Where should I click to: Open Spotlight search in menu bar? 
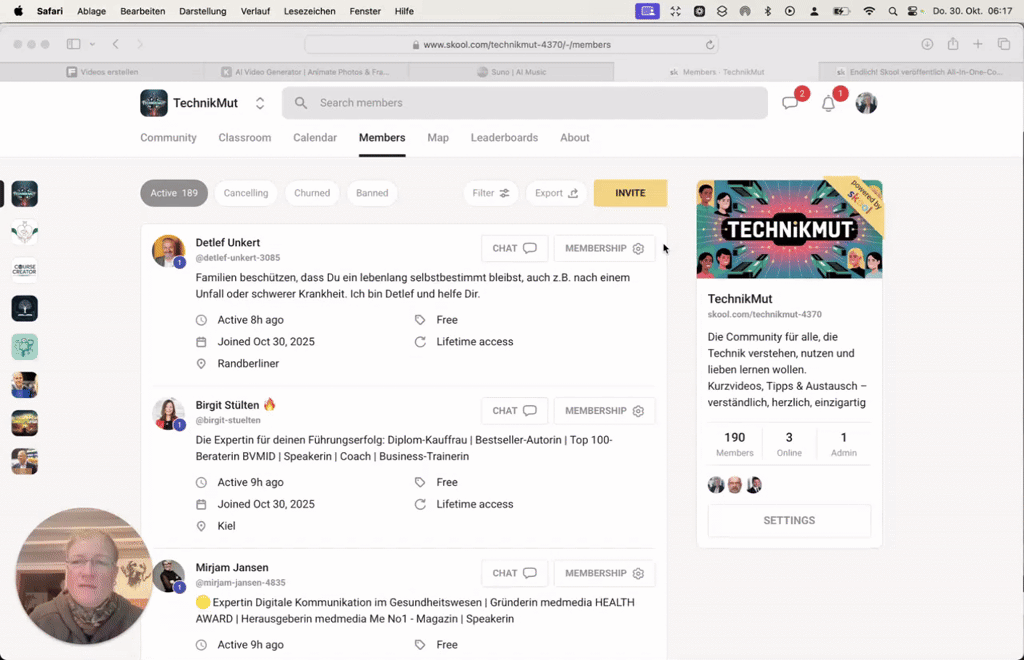tap(892, 11)
